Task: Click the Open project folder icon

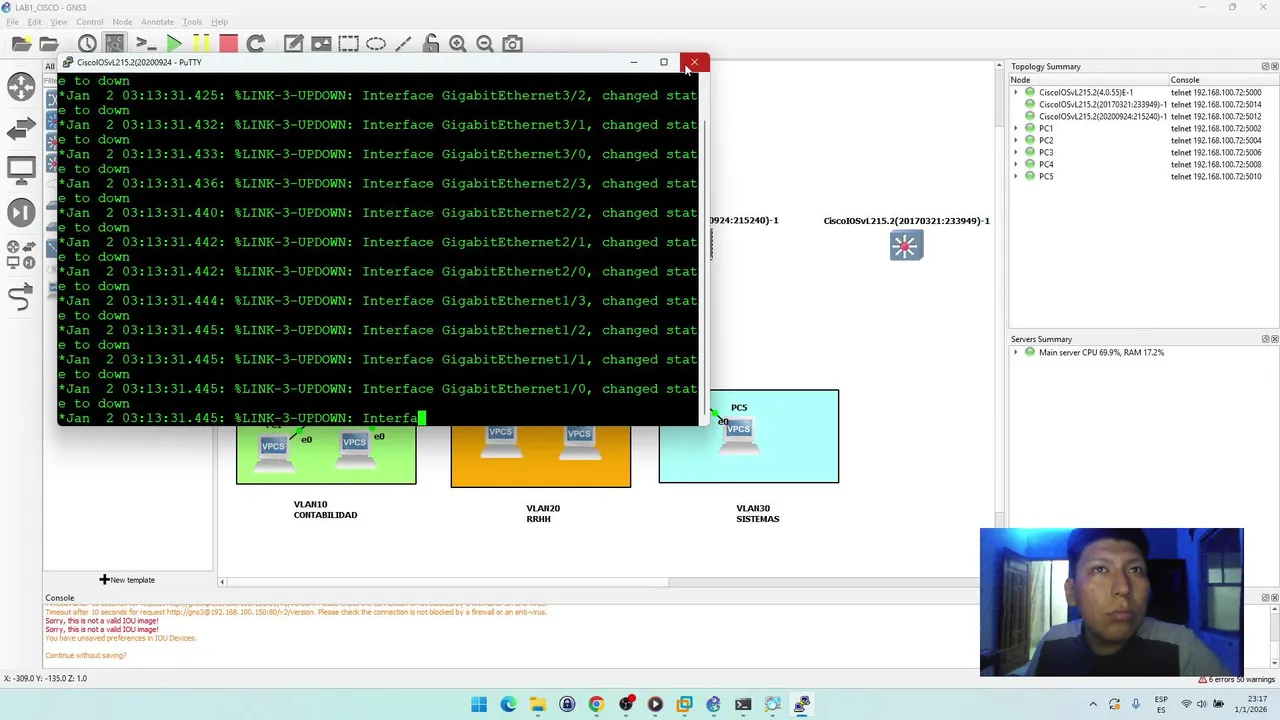Action: point(48,44)
